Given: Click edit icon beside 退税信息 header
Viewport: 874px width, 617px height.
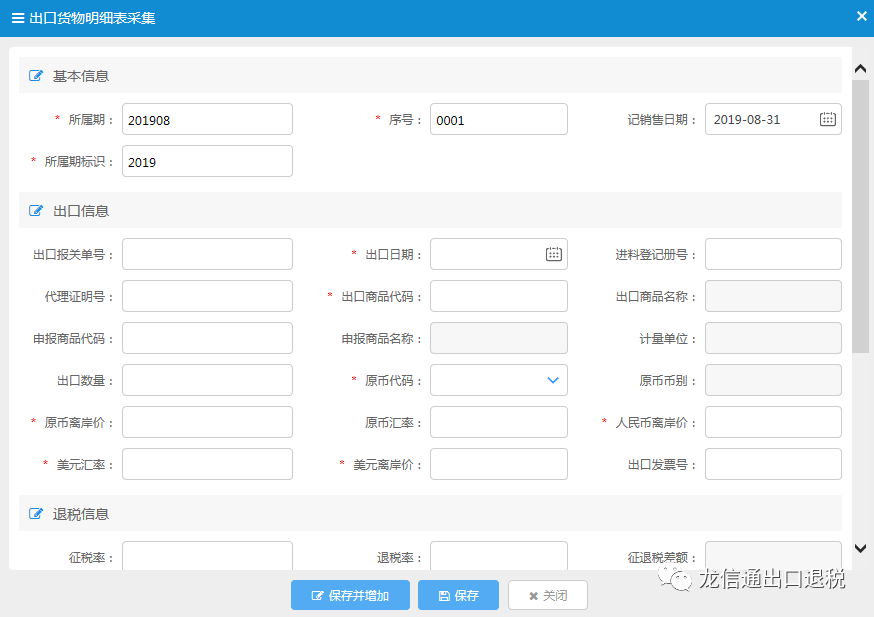Looking at the screenshot, I should (36, 514).
